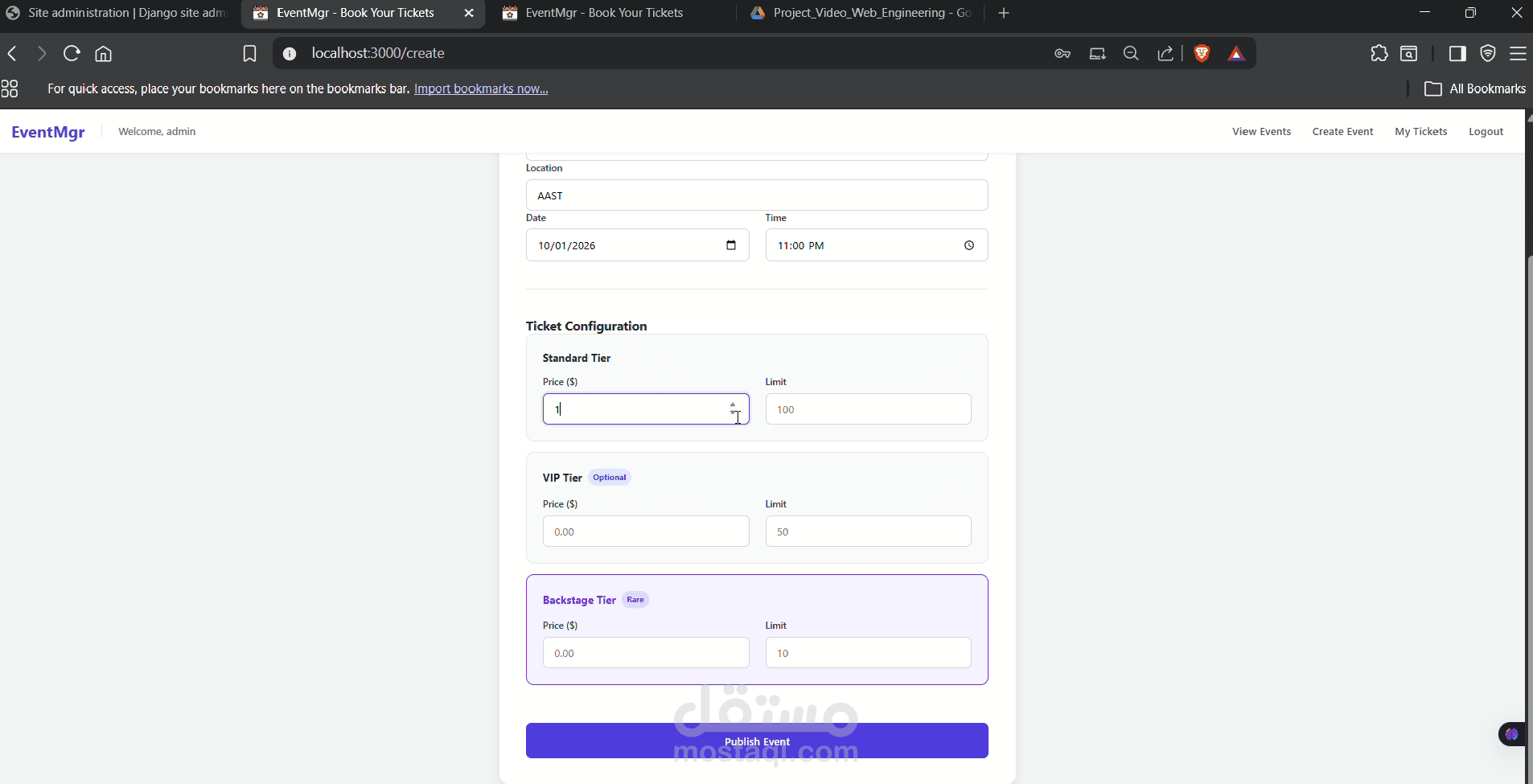
Task: Click the Rare badge on Backstage Tier
Action: click(x=635, y=600)
